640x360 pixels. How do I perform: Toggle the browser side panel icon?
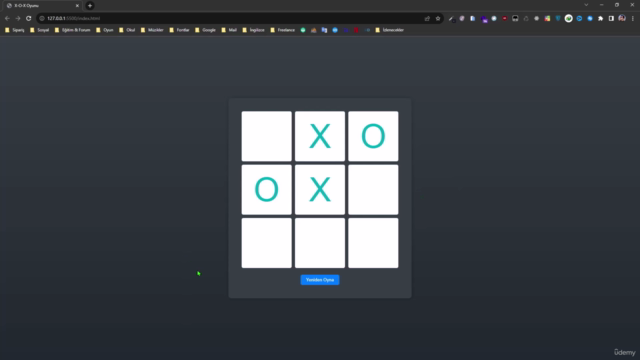pos(611,18)
